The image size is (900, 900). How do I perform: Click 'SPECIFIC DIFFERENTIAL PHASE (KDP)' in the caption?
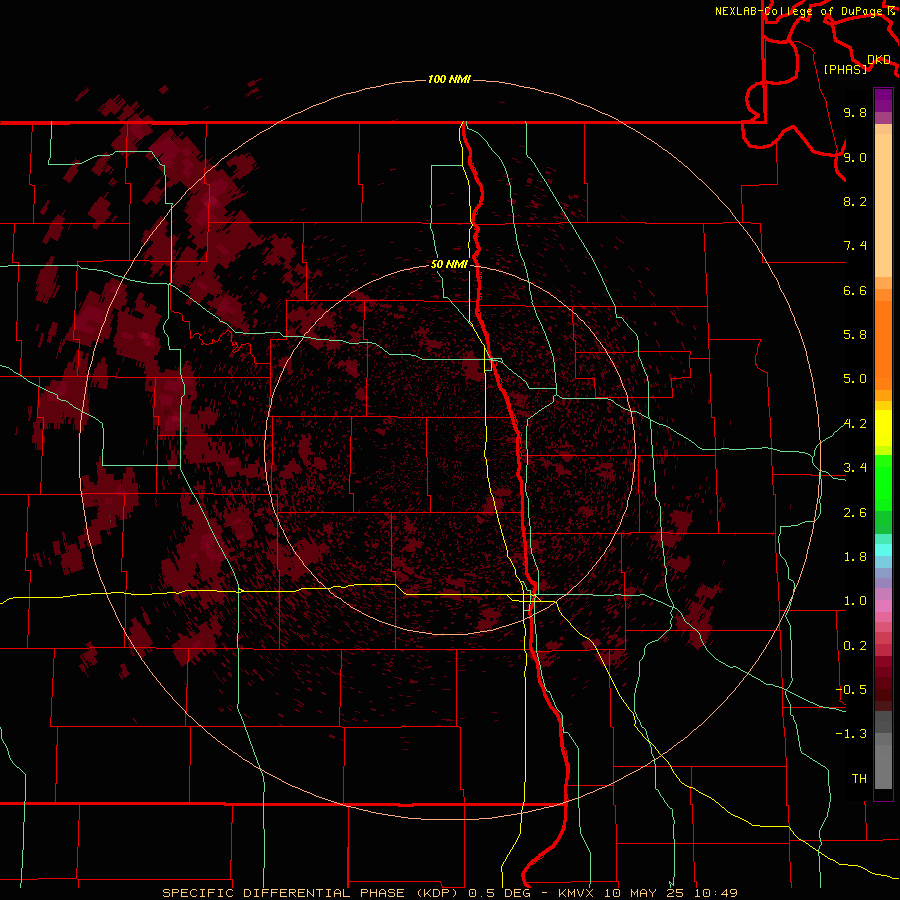click(310, 893)
